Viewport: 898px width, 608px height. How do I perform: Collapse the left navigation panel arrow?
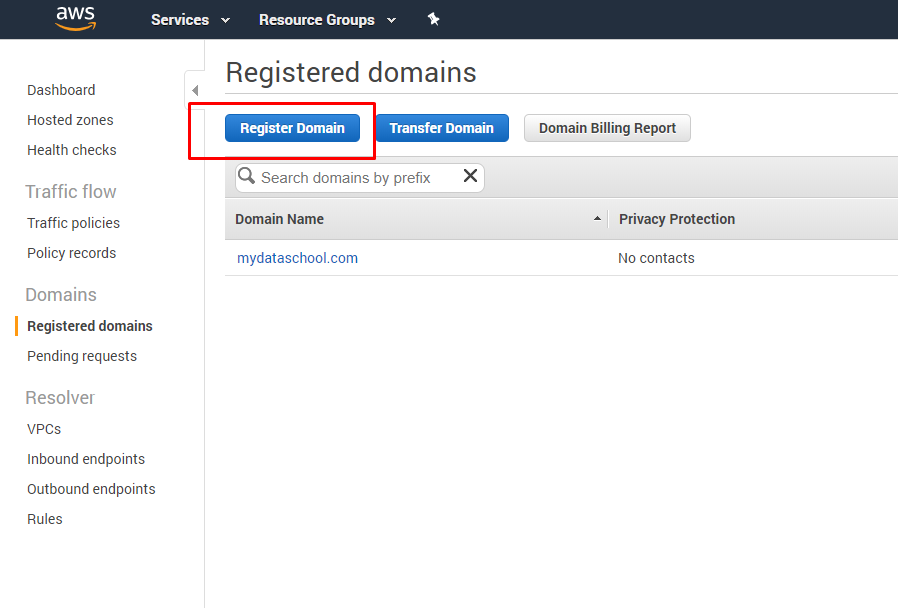(195, 90)
